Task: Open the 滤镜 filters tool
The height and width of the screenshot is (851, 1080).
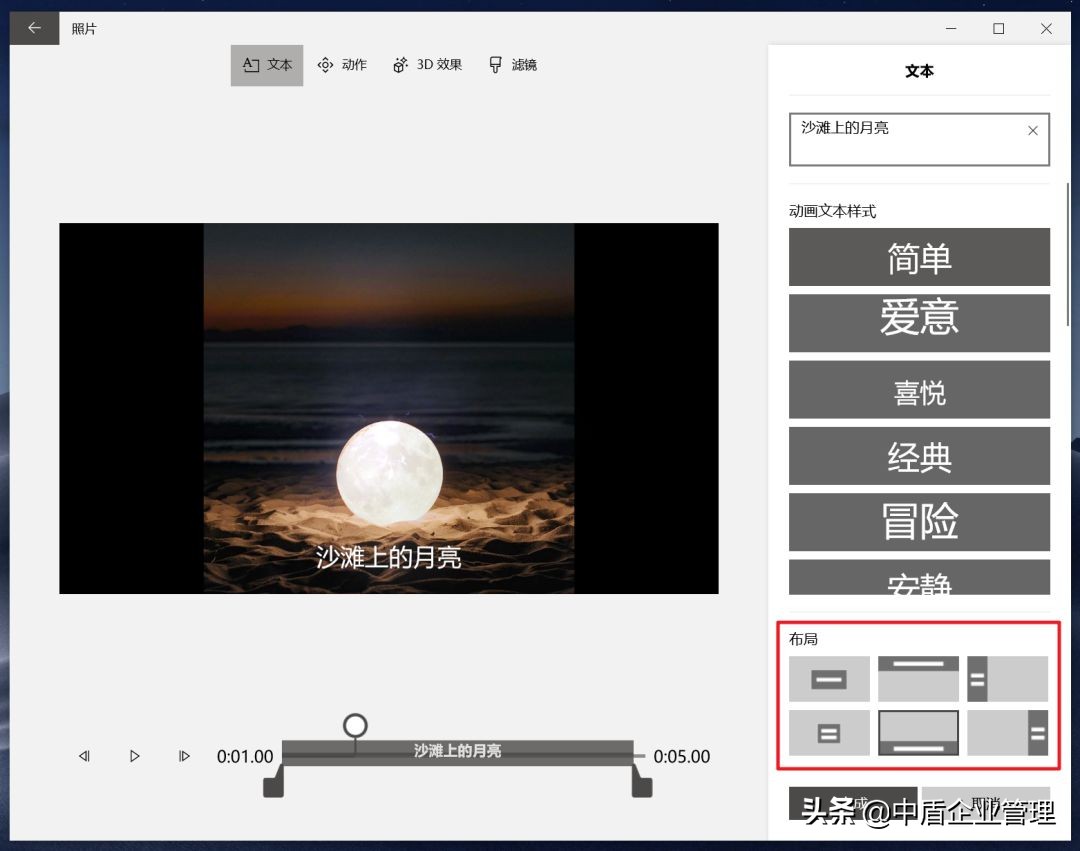Action: click(512, 64)
